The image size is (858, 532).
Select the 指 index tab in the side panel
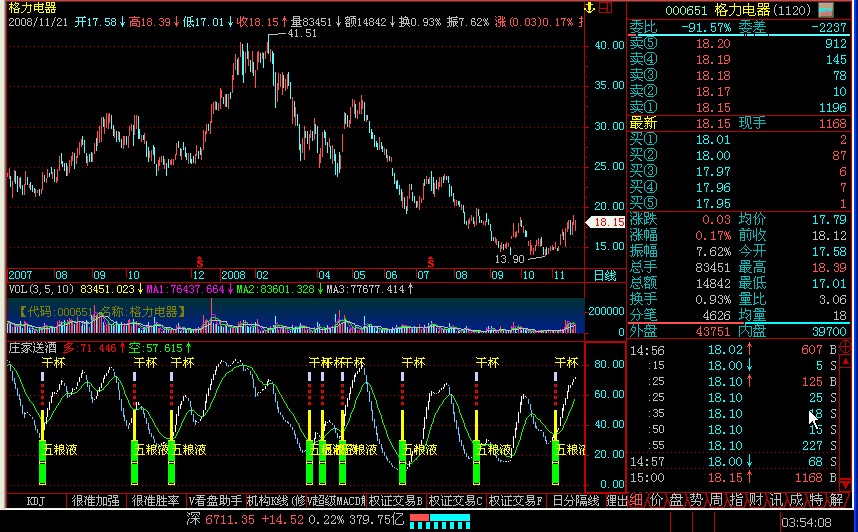point(737,500)
